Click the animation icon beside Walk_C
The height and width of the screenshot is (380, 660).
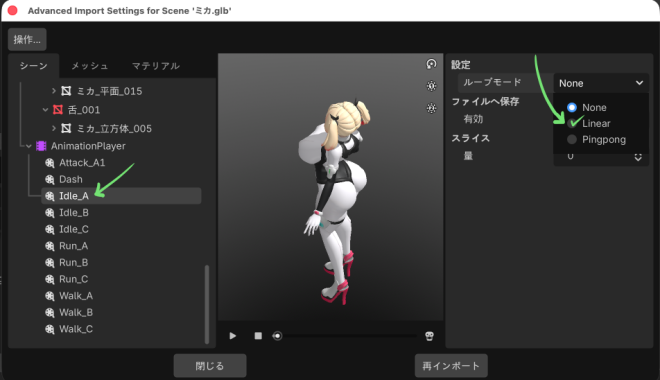coord(50,329)
